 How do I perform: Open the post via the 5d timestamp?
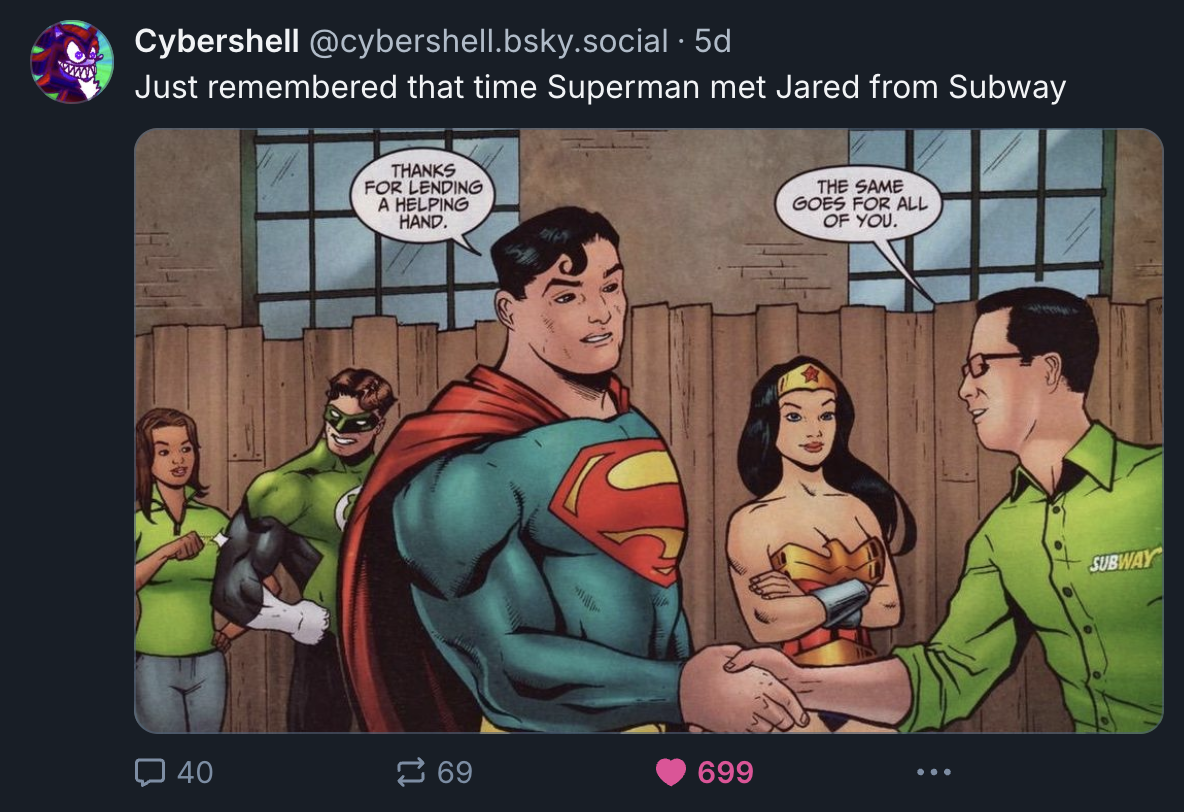coord(713,41)
